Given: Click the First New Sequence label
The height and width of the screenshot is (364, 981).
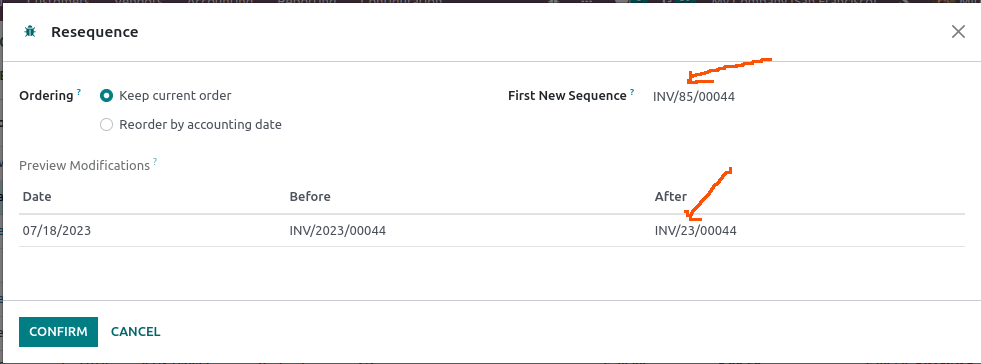Looking at the screenshot, I should [x=567, y=96].
